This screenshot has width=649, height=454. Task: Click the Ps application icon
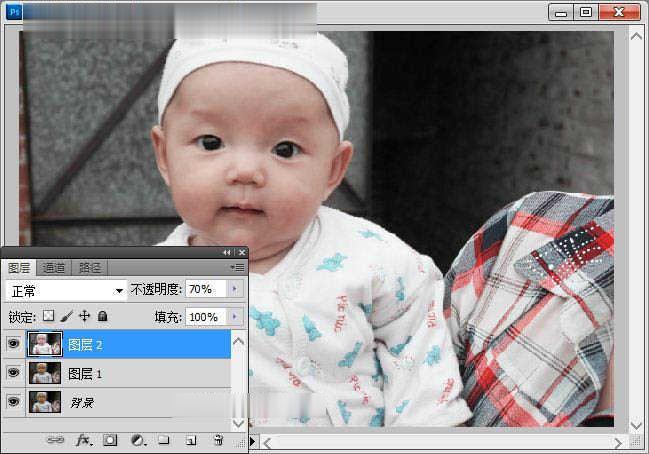click(x=14, y=12)
